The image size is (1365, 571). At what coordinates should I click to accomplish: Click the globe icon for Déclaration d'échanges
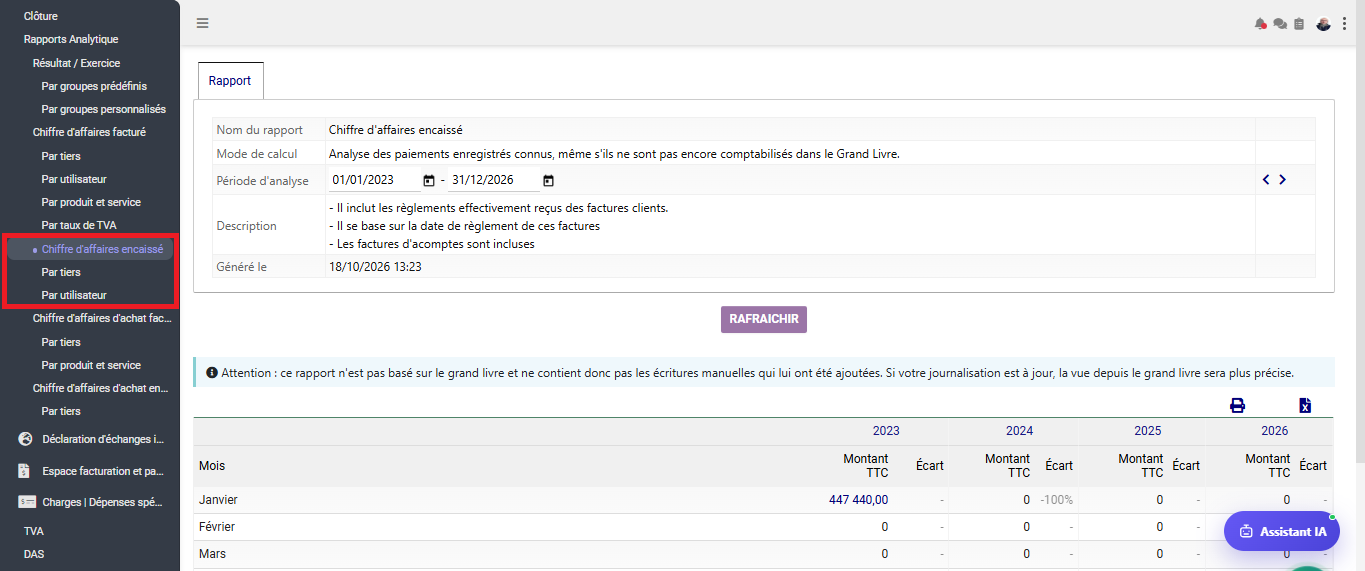pos(27,439)
